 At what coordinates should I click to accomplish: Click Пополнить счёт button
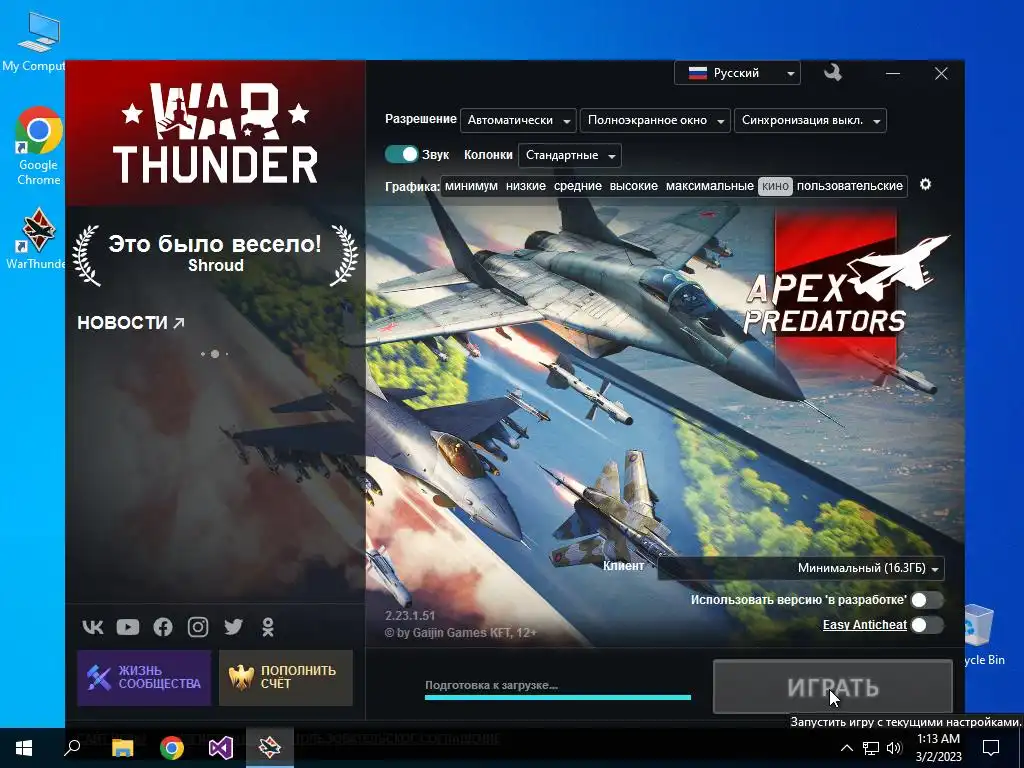click(x=286, y=677)
